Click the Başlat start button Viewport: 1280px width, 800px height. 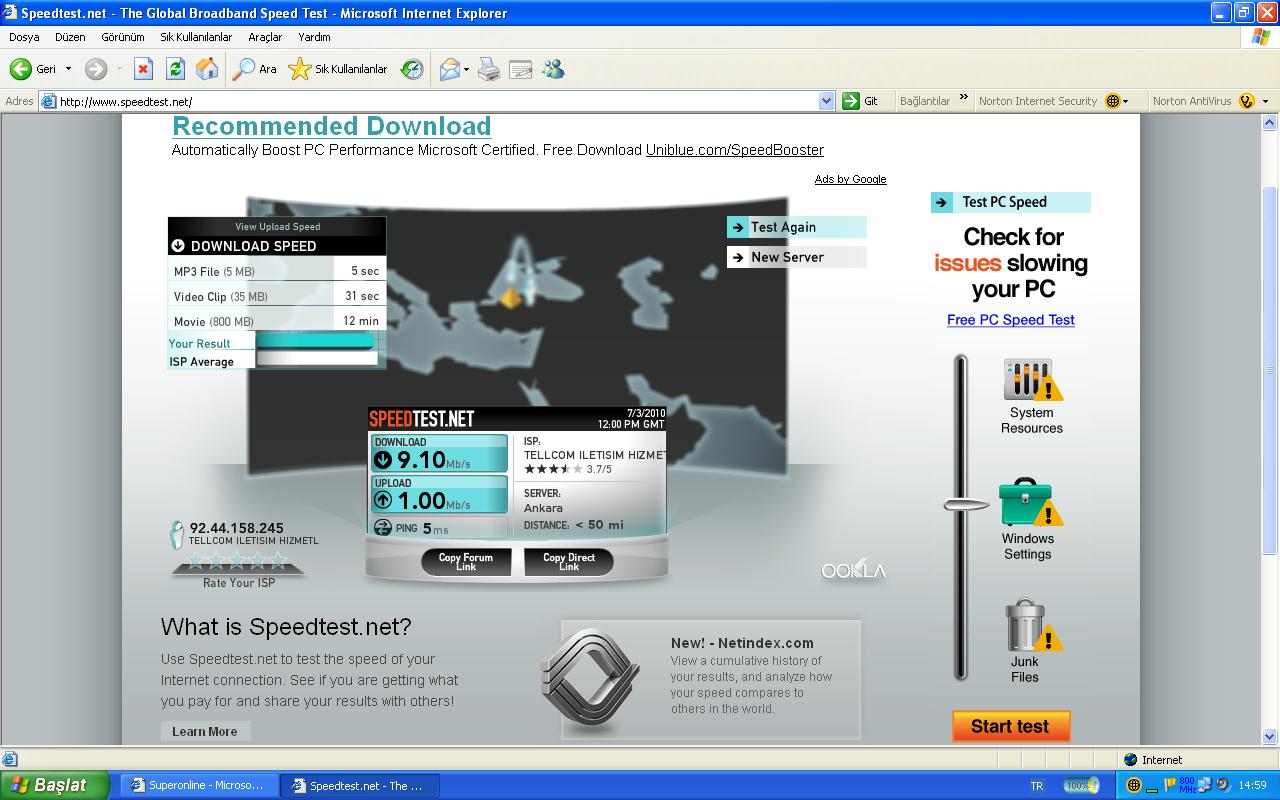pos(55,785)
